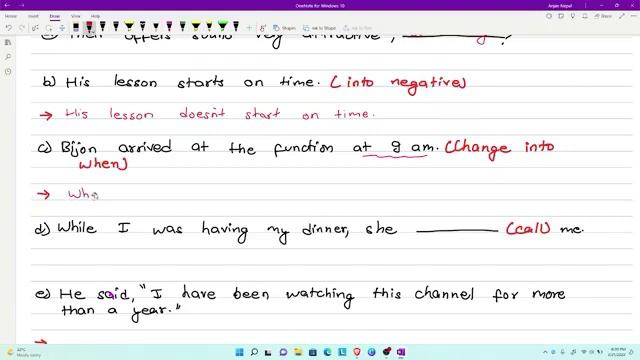Open the Shapes gallery
Image resolution: width=640 pixels, height=360 pixels.
pos(284,28)
